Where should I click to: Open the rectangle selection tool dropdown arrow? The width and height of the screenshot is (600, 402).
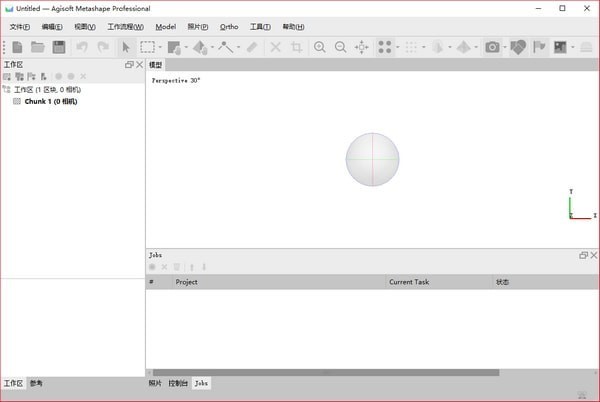[160, 47]
